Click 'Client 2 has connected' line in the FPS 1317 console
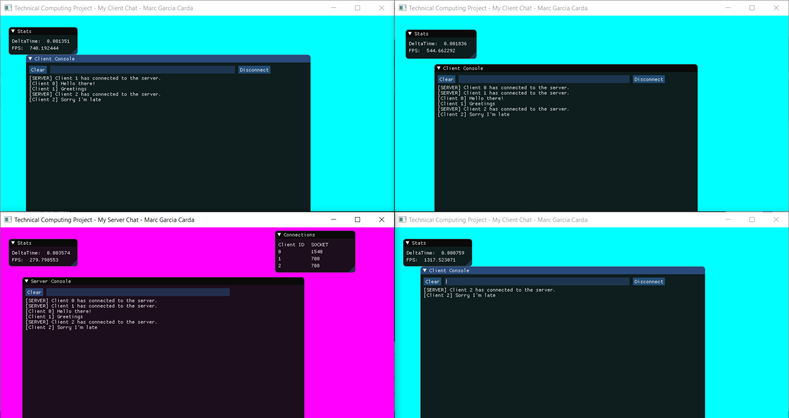789x418 pixels. tap(490, 290)
